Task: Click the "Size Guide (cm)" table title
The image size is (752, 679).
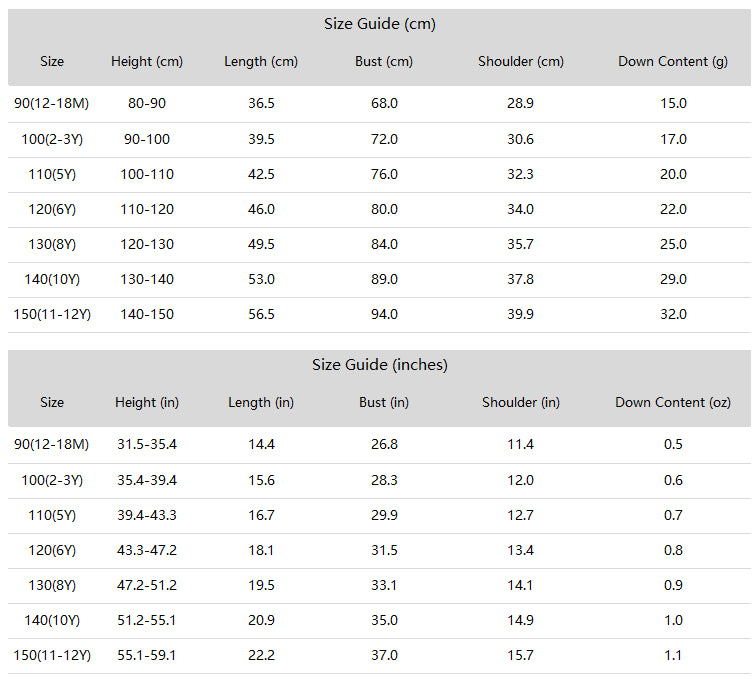Action: click(379, 24)
